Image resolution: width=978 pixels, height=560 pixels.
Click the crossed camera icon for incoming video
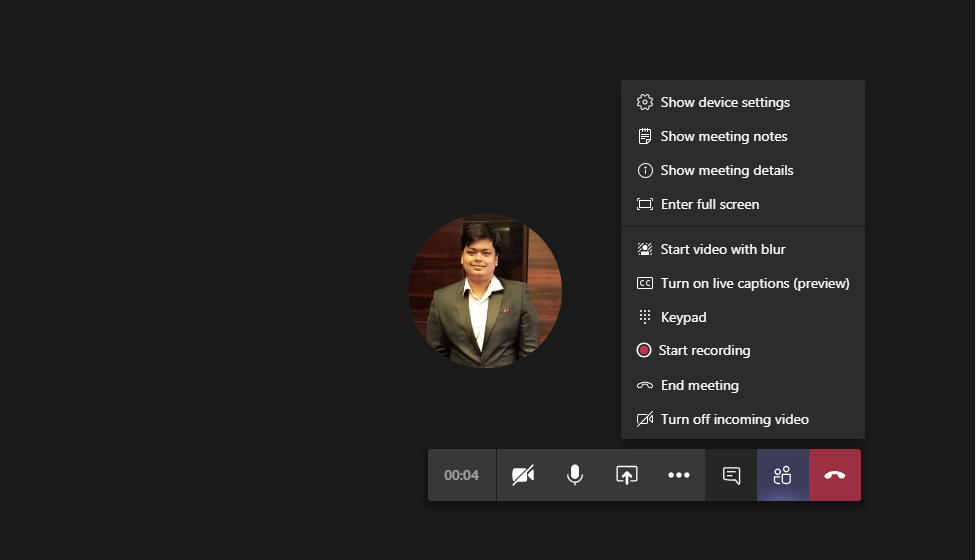(x=644, y=419)
